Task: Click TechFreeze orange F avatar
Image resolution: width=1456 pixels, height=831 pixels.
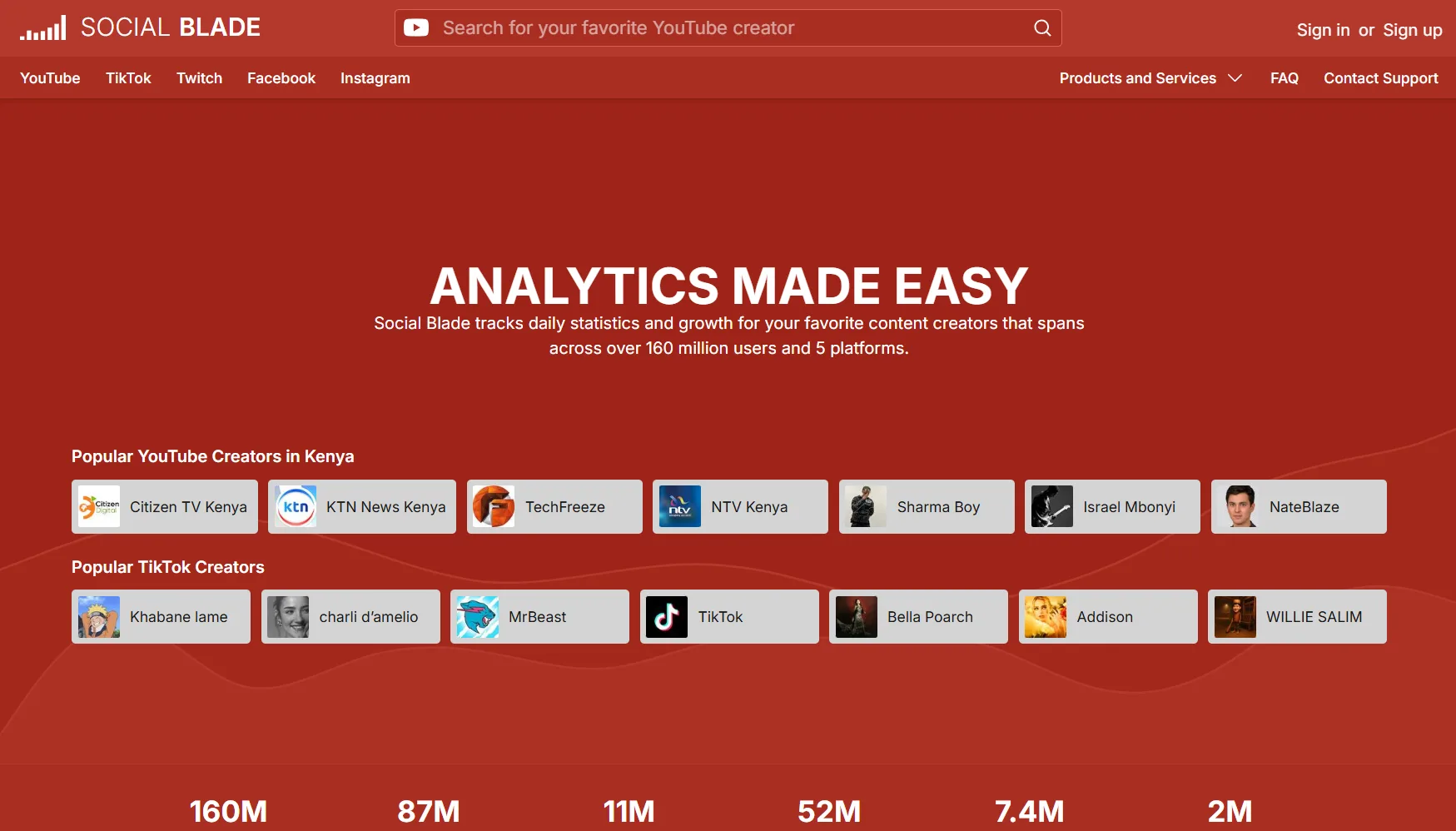Action: [x=494, y=506]
